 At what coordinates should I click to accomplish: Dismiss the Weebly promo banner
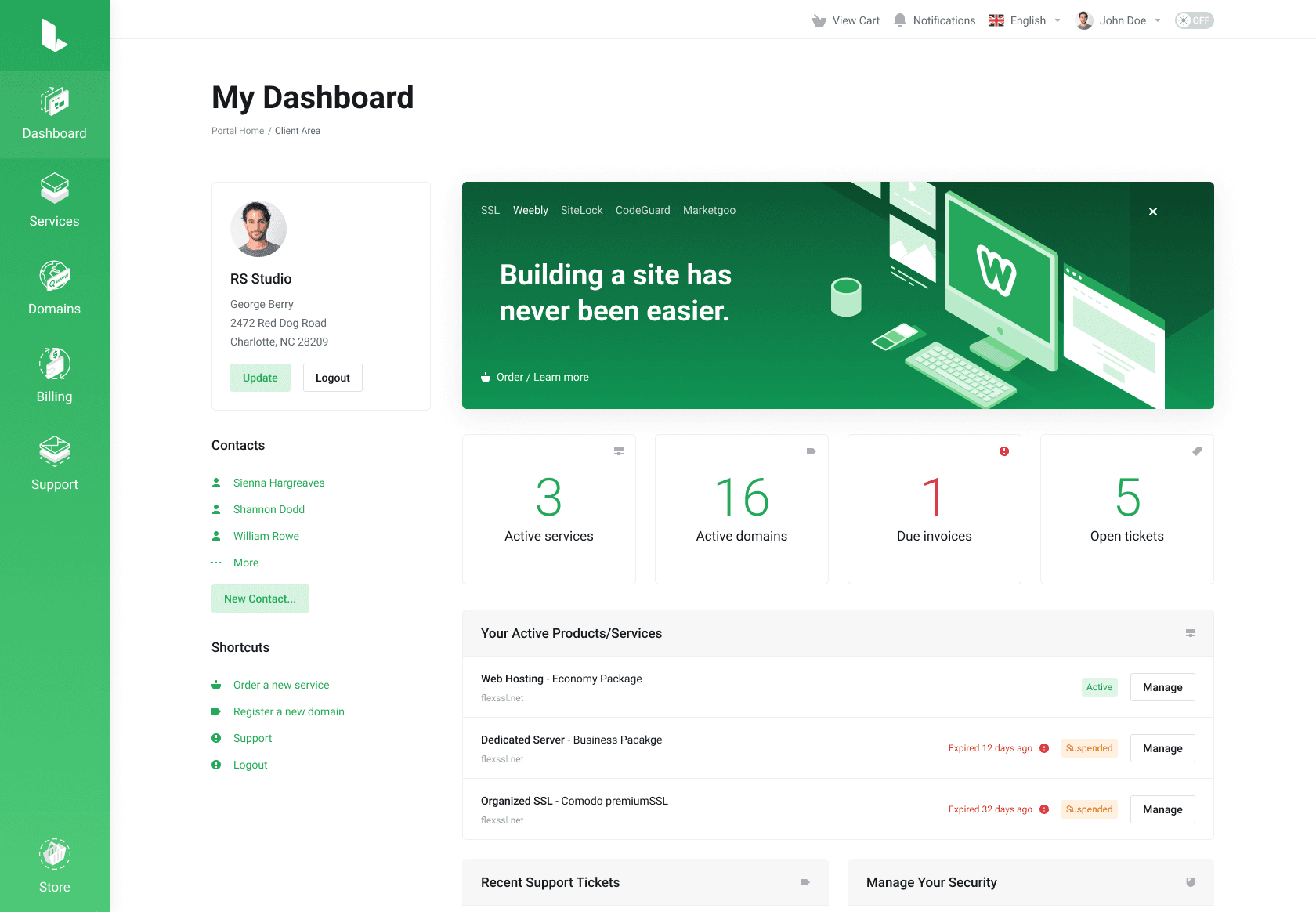pos(1152,211)
